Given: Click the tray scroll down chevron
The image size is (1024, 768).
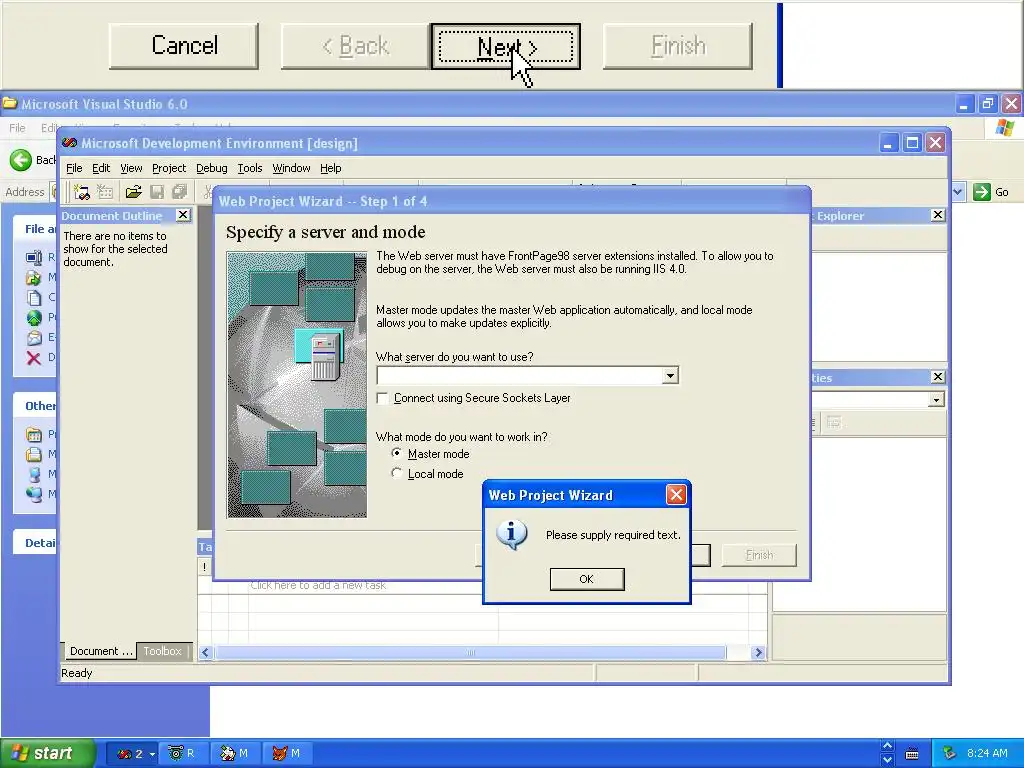Looking at the screenshot, I should pyautogui.click(x=887, y=760).
